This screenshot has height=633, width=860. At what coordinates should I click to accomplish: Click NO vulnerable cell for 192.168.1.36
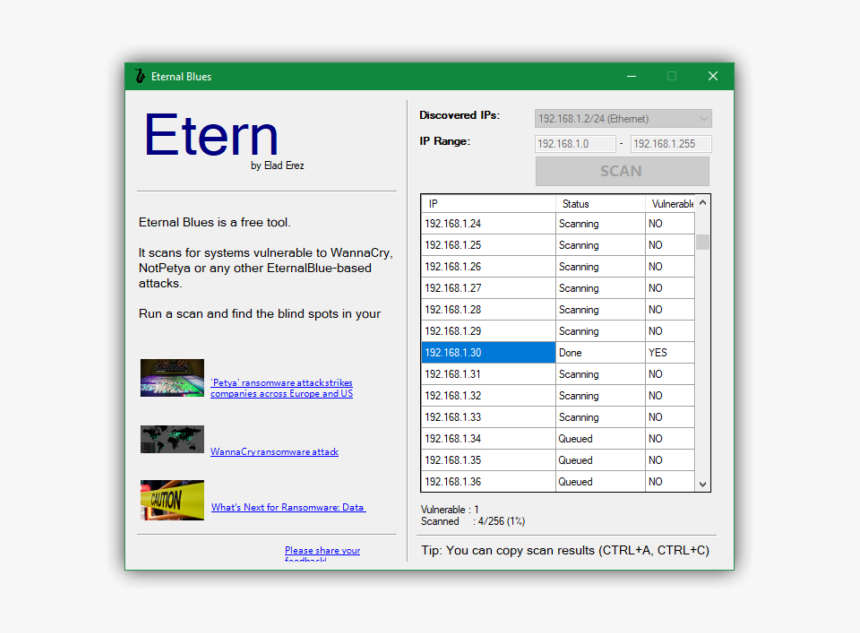(x=670, y=482)
